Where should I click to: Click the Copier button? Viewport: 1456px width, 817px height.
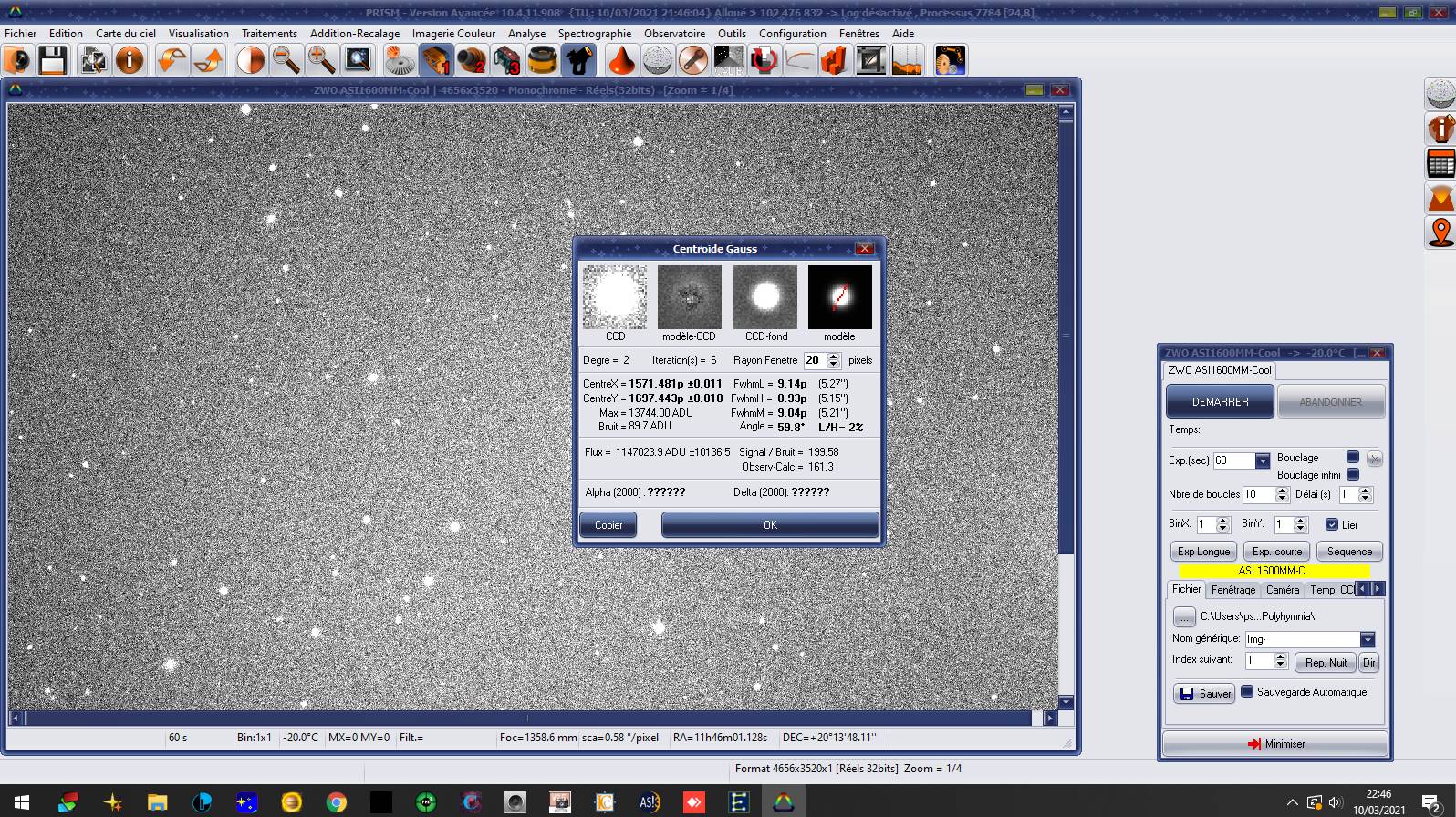608,524
